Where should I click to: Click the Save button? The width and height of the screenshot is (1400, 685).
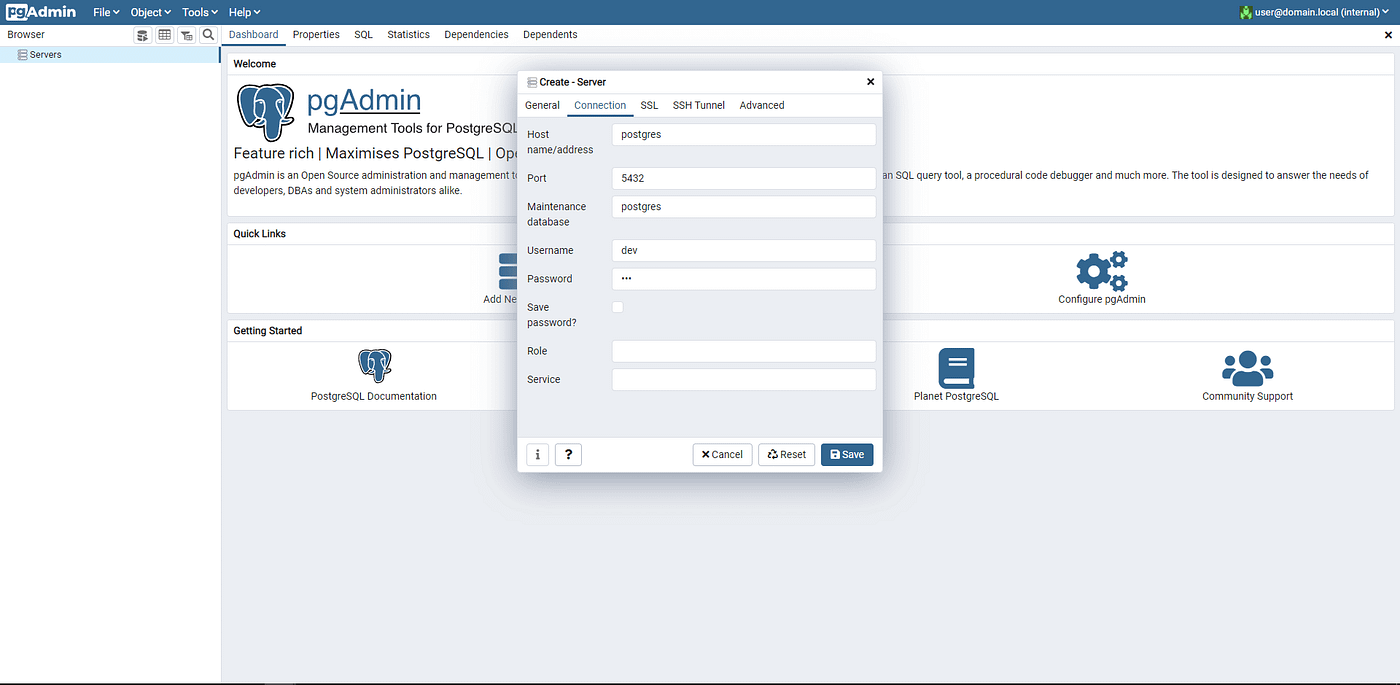point(846,454)
